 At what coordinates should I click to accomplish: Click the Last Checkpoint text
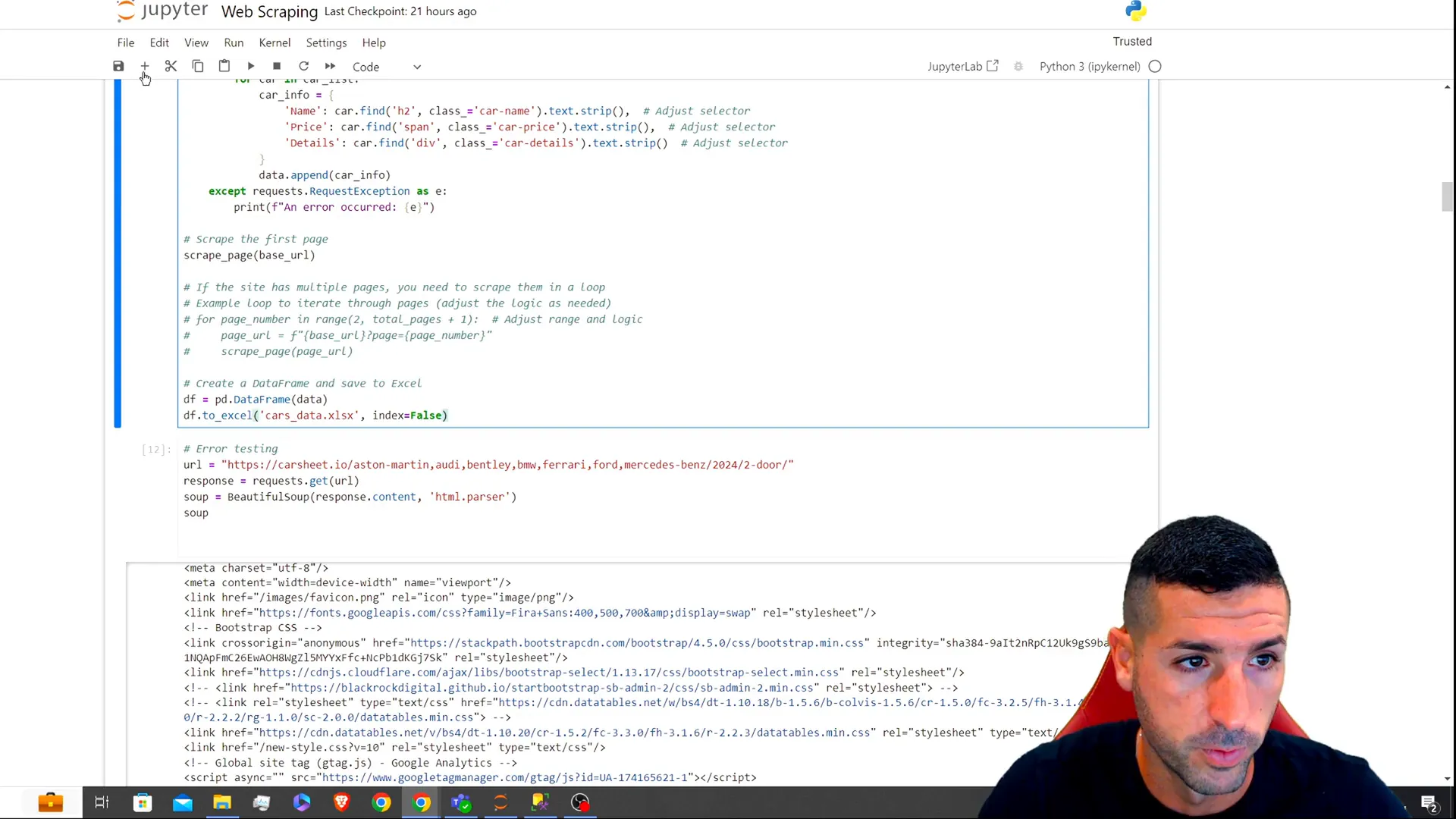(x=400, y=11)
